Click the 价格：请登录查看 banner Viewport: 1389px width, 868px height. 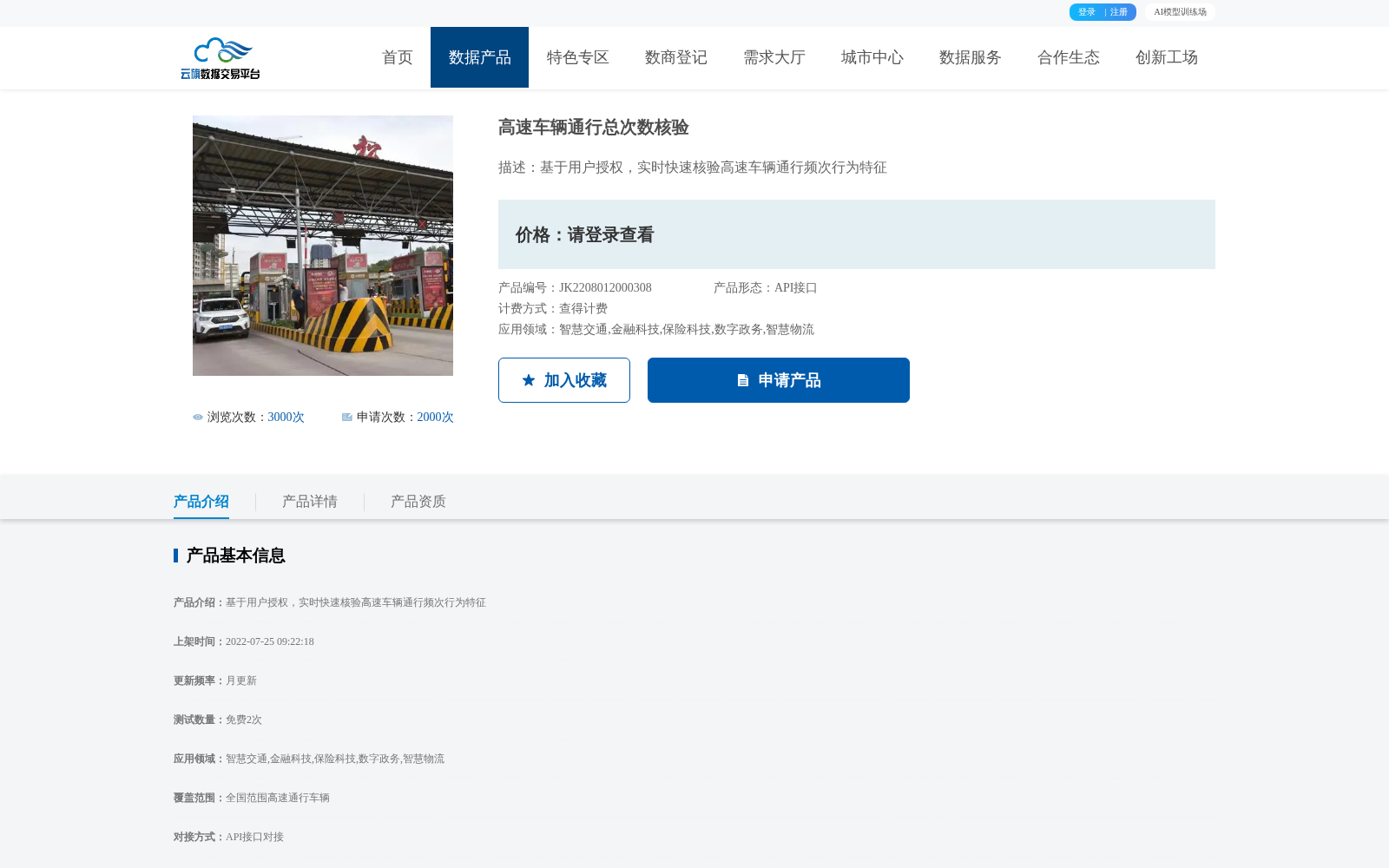click(x=857, y=234)
